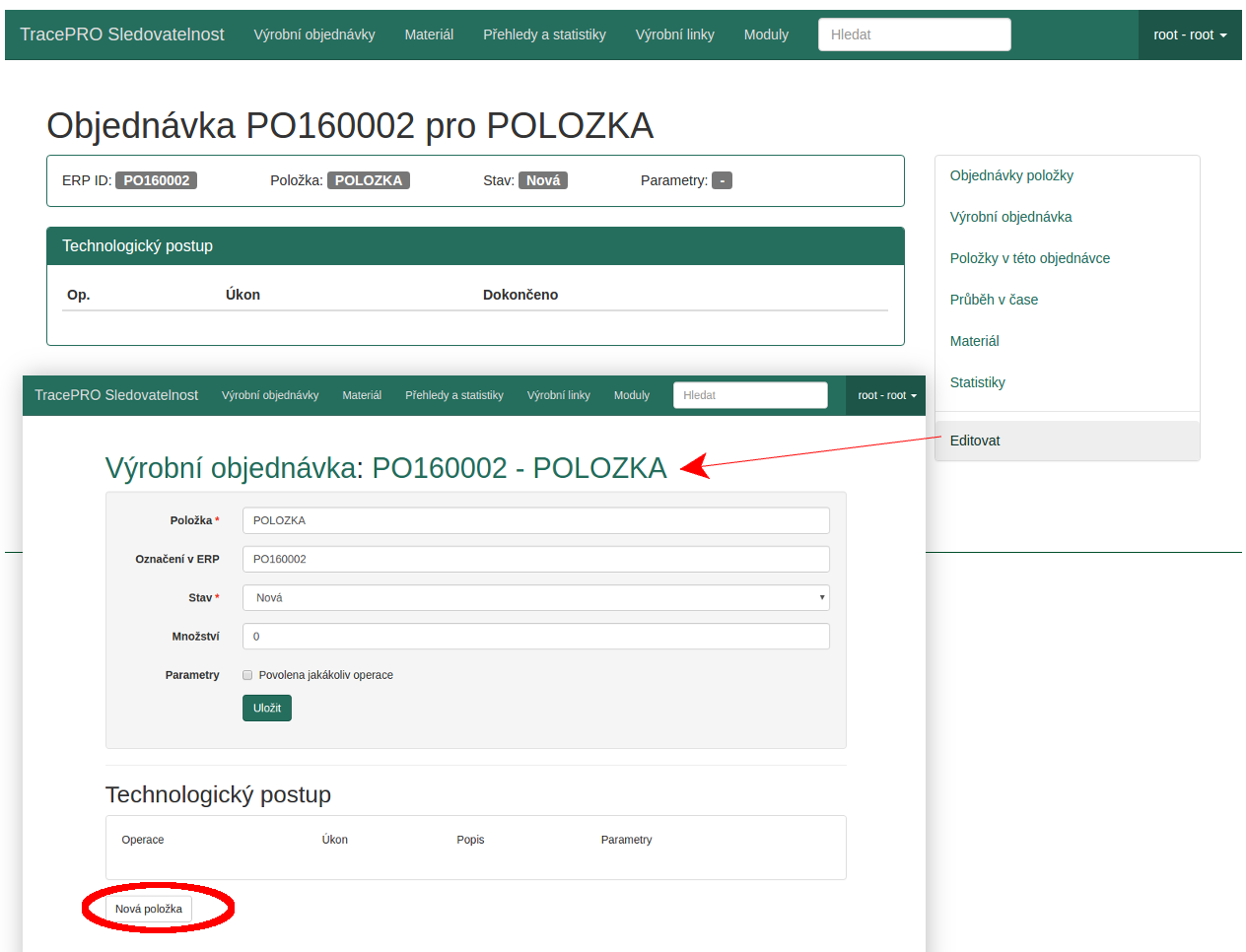Click into the Označení v ERP field
1246x952 pixels.
coord(536,559)
